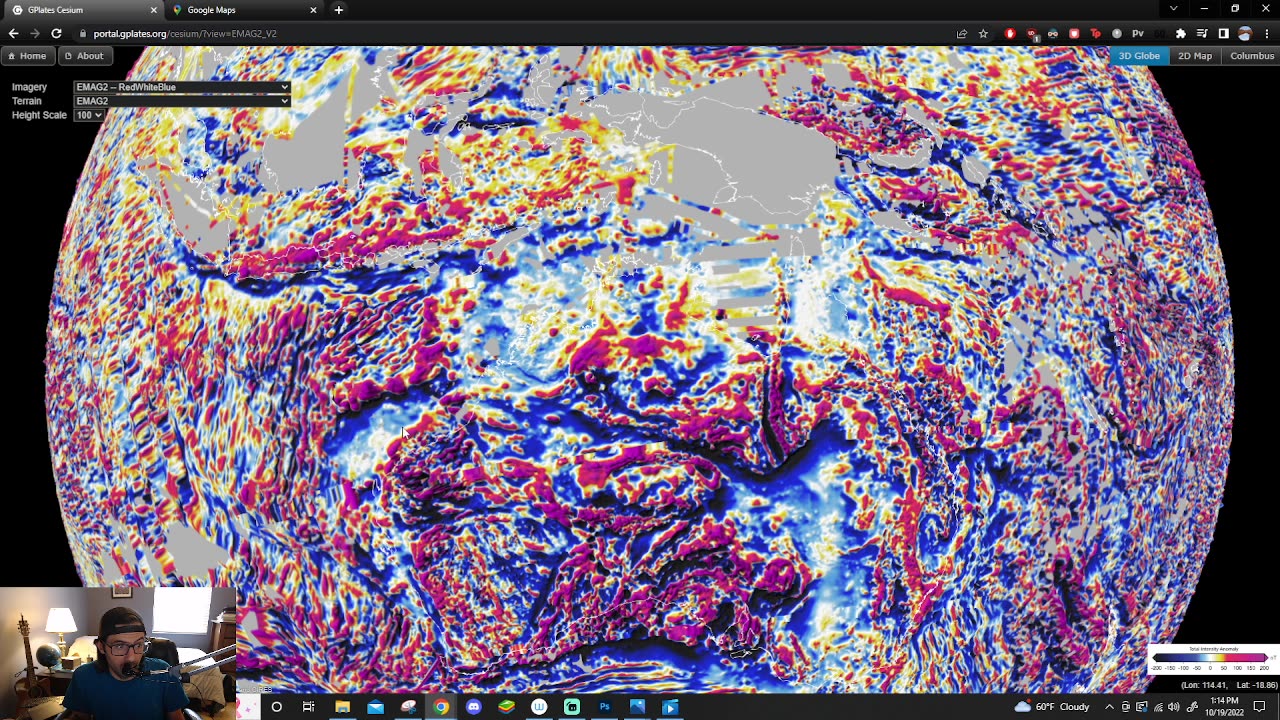Click the webcam overlay thumbnail
The image size is (1280, 720).
tap(118, 653)
